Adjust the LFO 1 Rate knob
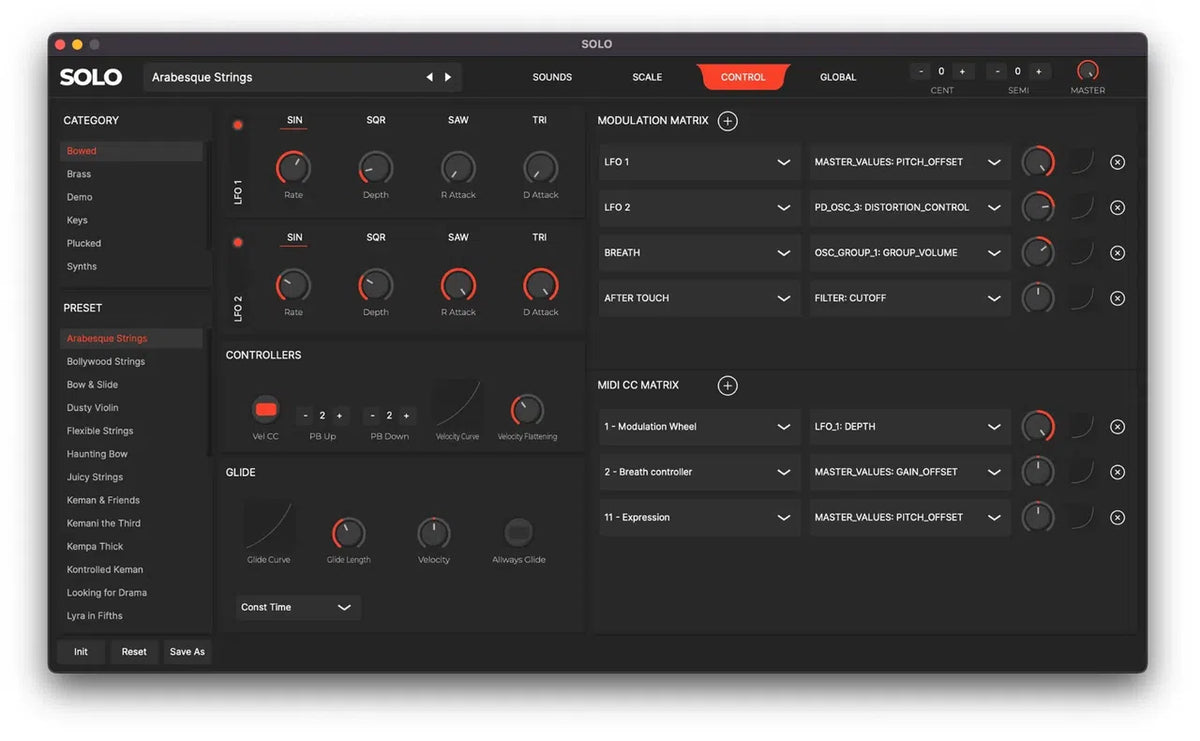 coord(293,168)
